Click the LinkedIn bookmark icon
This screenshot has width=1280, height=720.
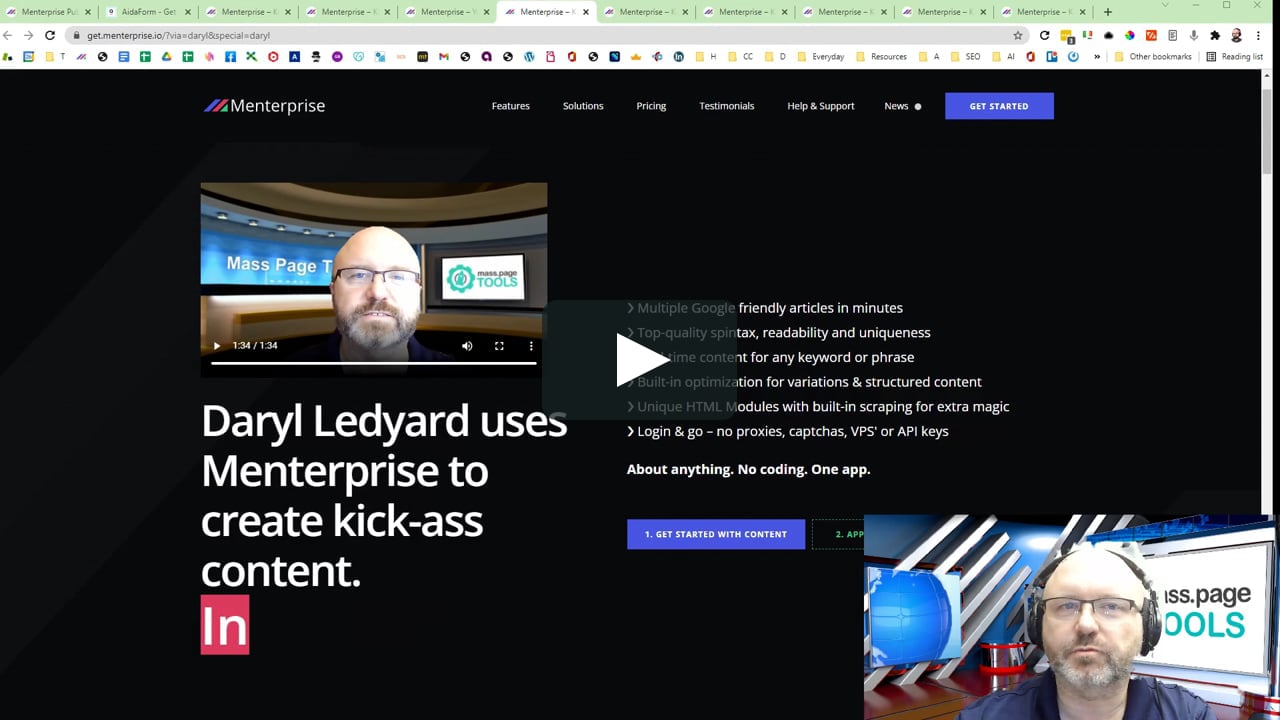click(679, 57)
